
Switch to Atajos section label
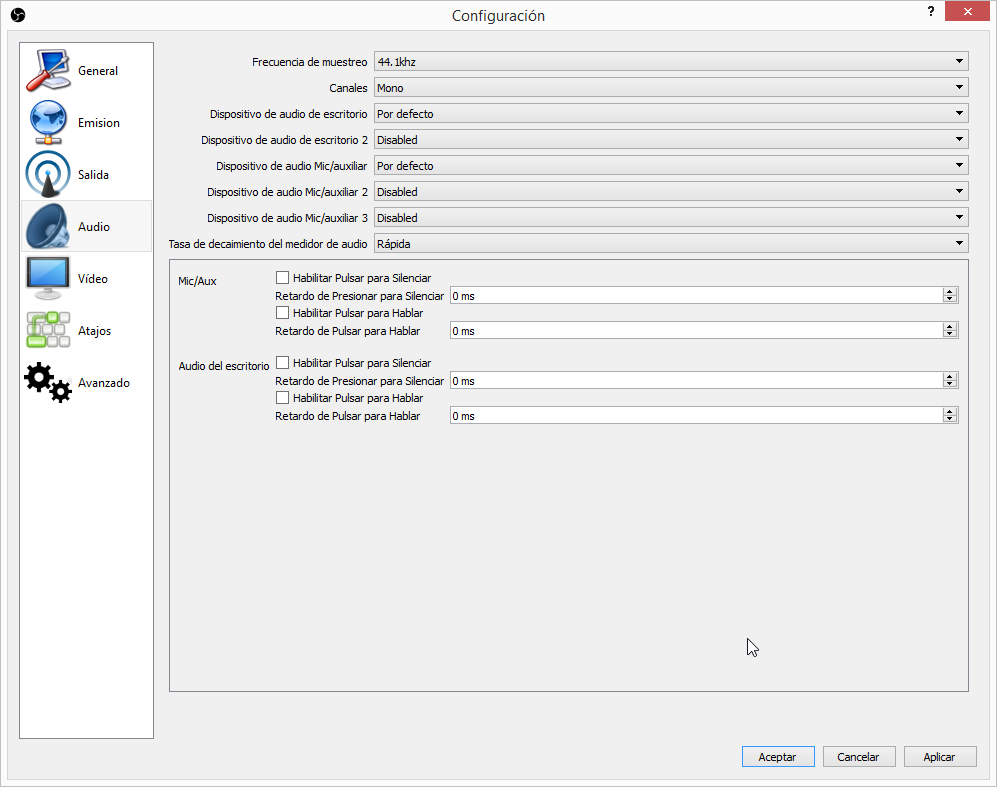pyautogui.click(x=94, y=331)
